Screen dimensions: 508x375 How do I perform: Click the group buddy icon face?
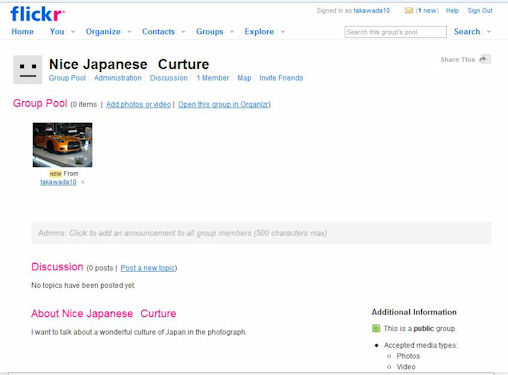pos(28,70)
